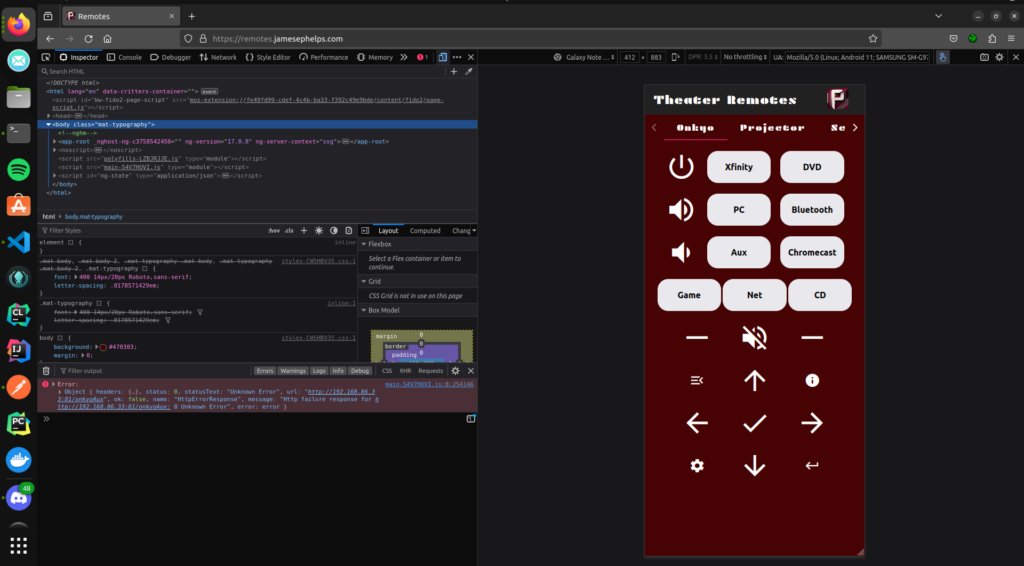
Task: Open the No throttling dropdown
Action: tap(745, 57)
